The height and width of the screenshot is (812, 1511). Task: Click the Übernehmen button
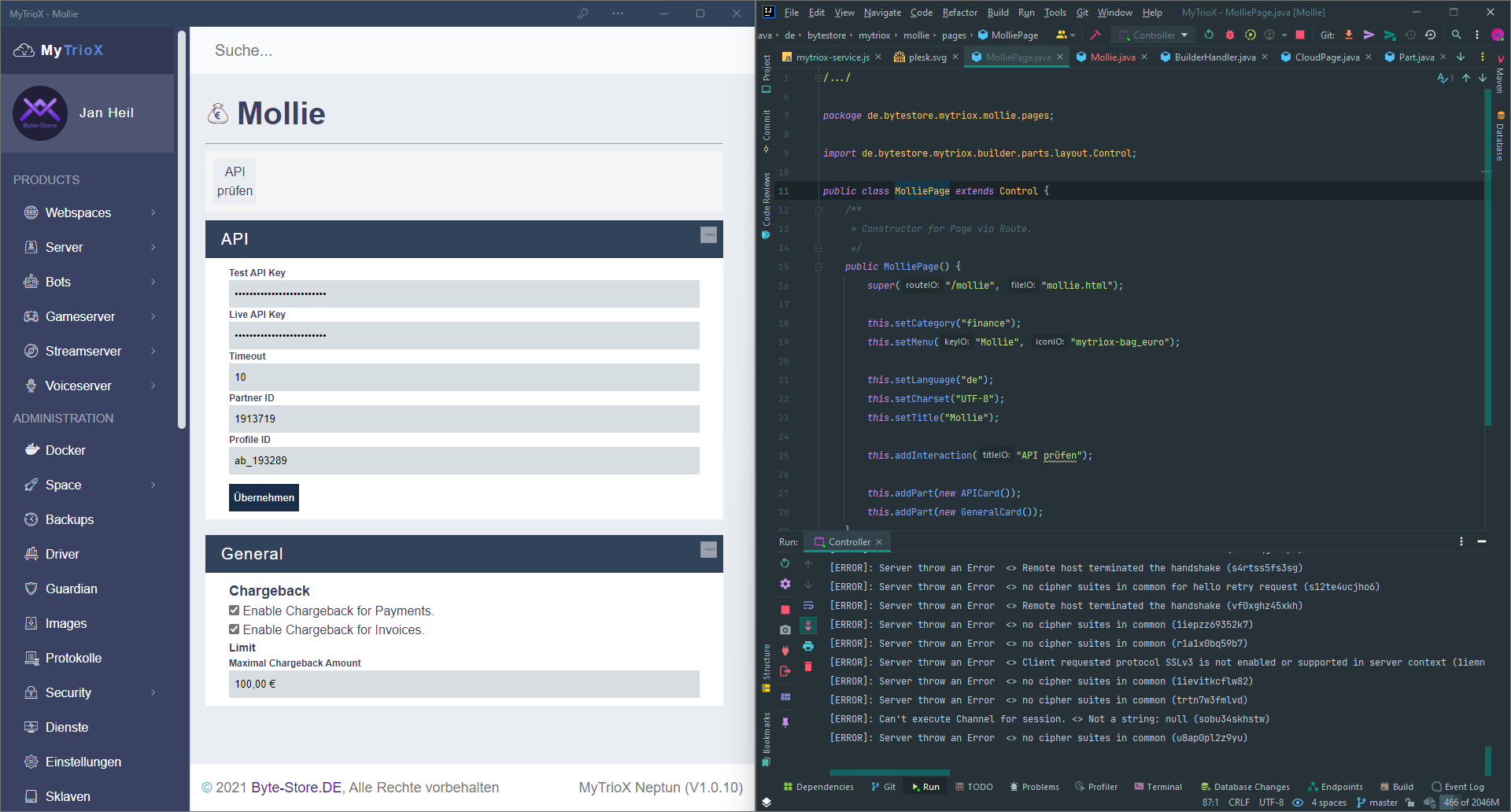[x=264, y=497]
